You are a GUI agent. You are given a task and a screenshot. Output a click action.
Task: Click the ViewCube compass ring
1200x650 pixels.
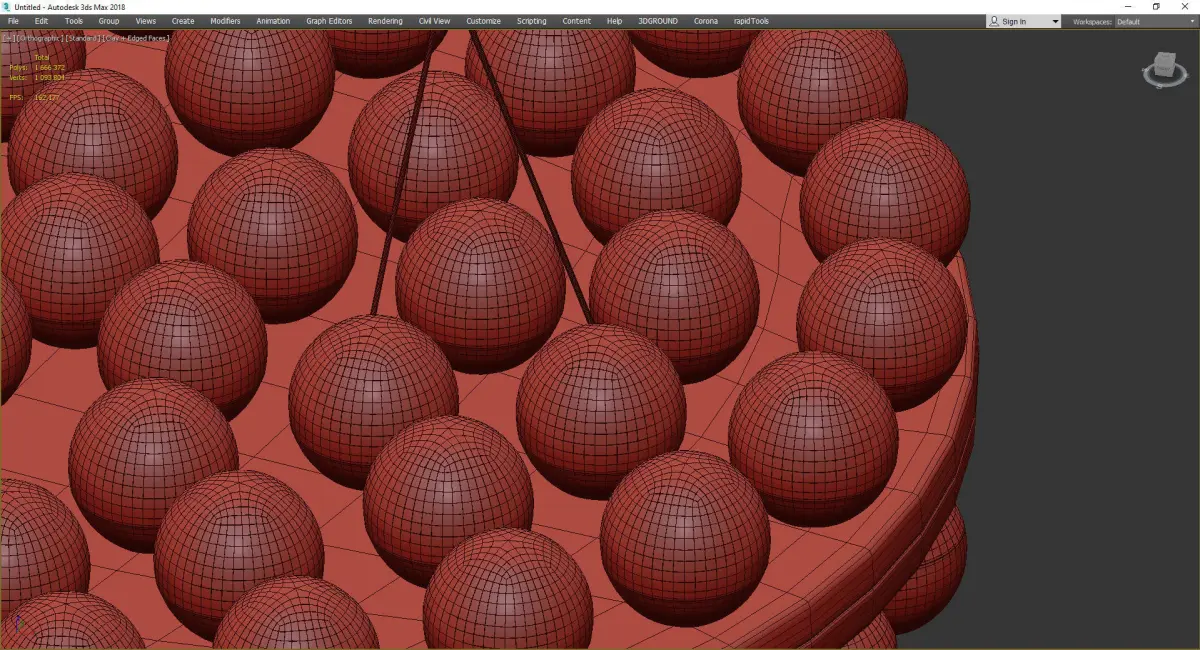click(1165, 83)
